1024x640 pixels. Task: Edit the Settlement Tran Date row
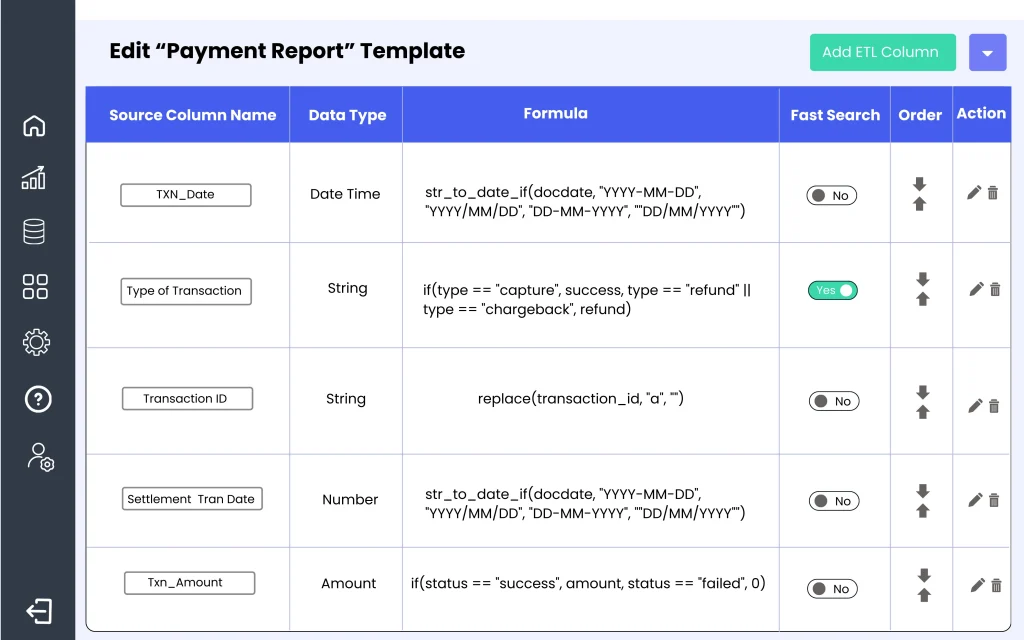[x=975, y=500]
